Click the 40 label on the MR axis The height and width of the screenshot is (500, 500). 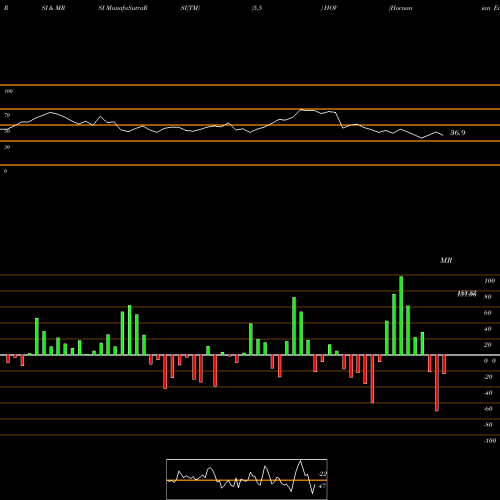tap(488, 329)
